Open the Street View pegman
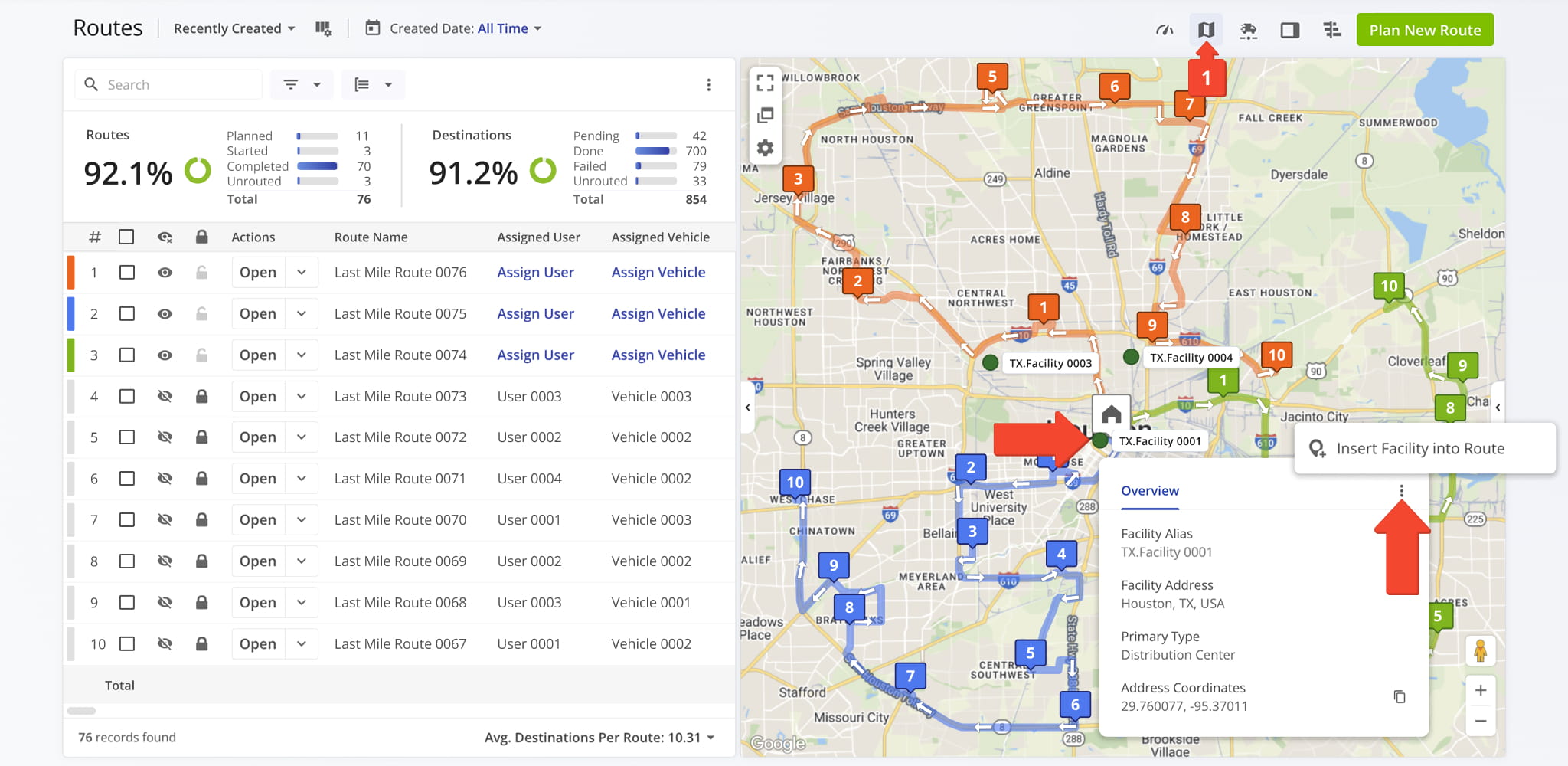Image resolution: width=1568 pixels, height=766 pixels. point(1480,651)
